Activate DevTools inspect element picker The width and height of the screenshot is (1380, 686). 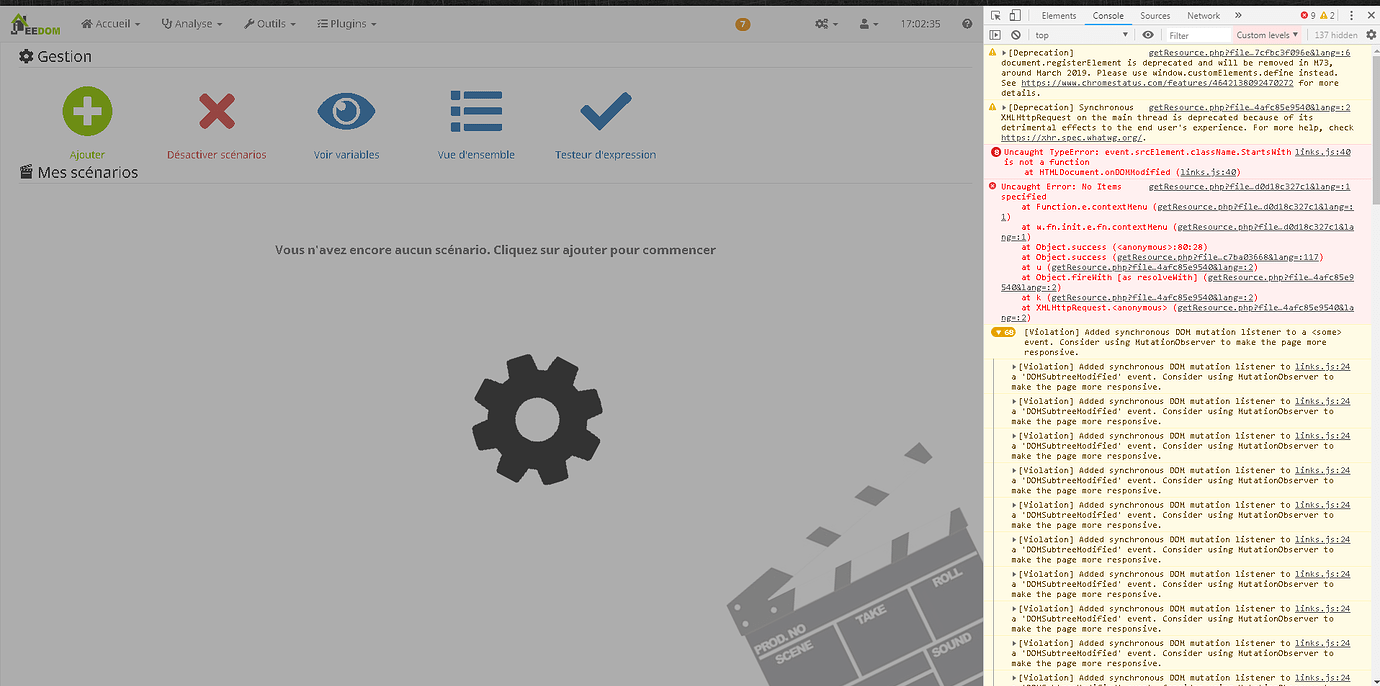point(996,16)
